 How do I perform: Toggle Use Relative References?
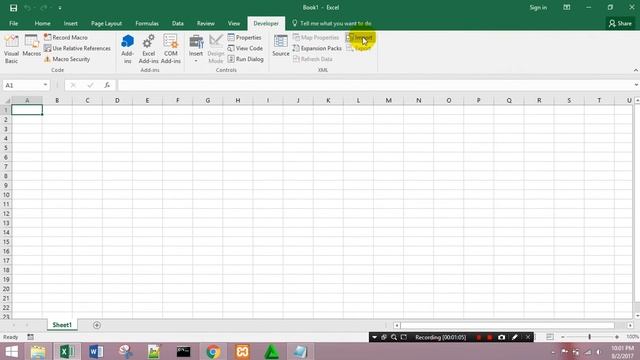[x=77, y=48]
